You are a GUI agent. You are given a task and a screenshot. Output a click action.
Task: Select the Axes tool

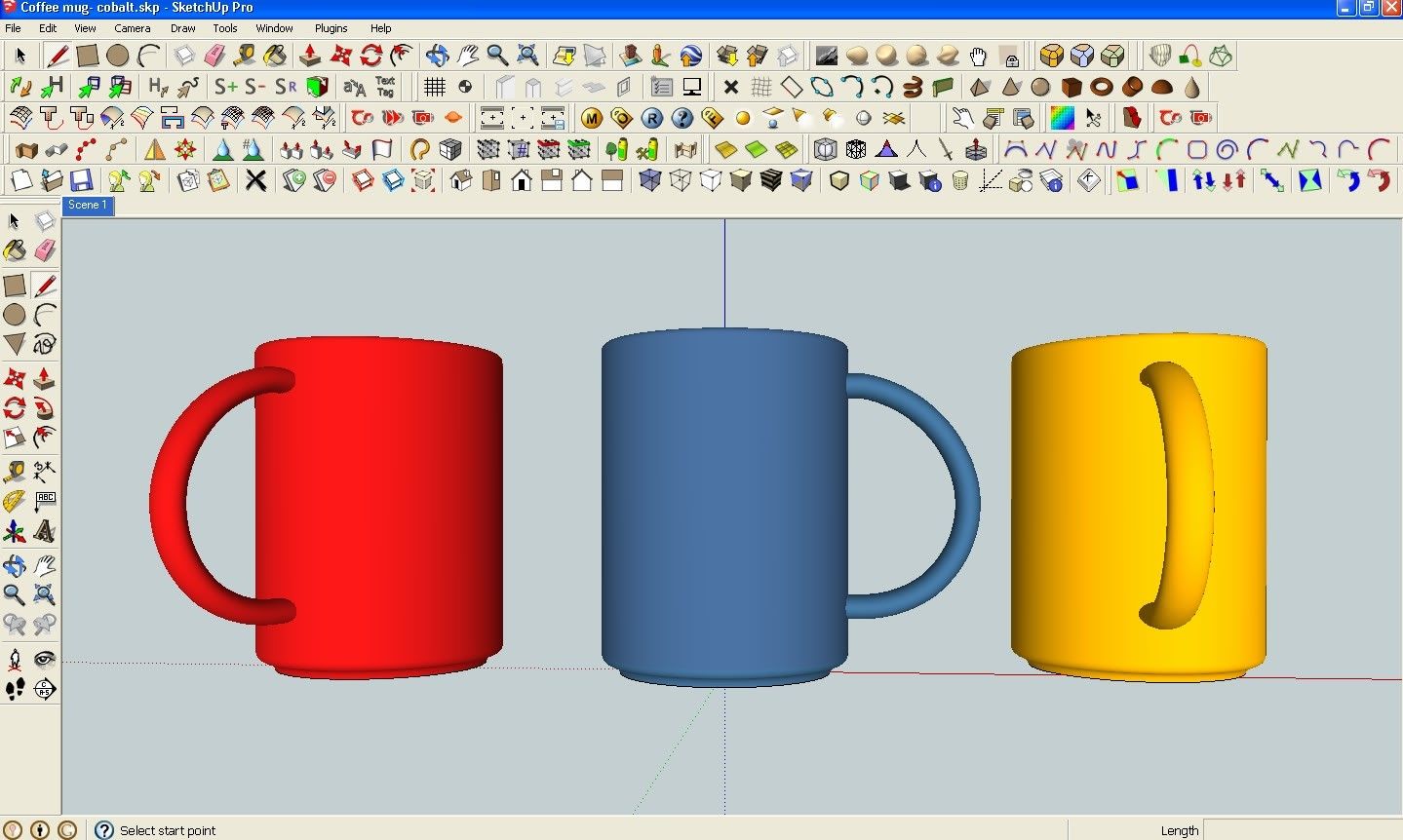pos(15,532)
